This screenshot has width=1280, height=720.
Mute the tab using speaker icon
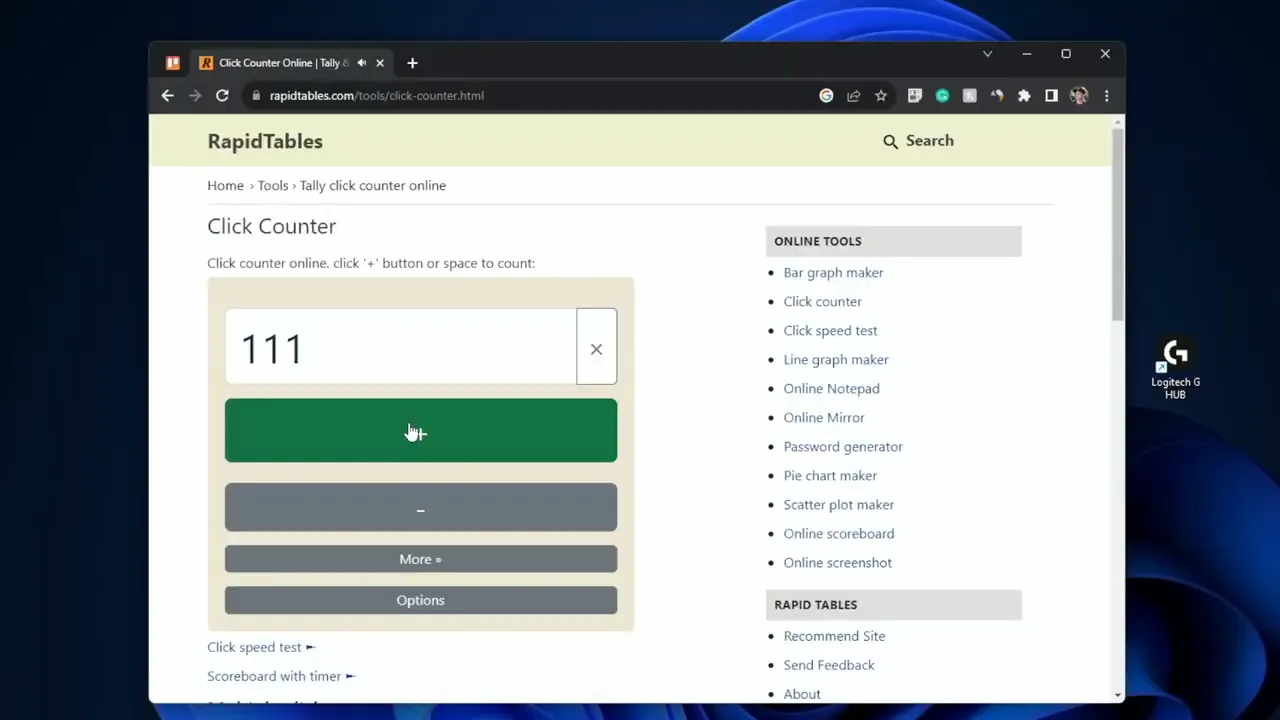(361, 63)
